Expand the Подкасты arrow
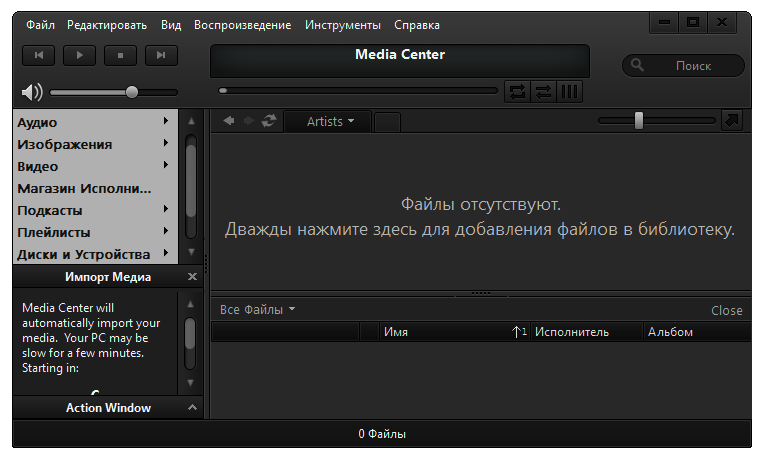770x466 pixels. click(166, 209)
